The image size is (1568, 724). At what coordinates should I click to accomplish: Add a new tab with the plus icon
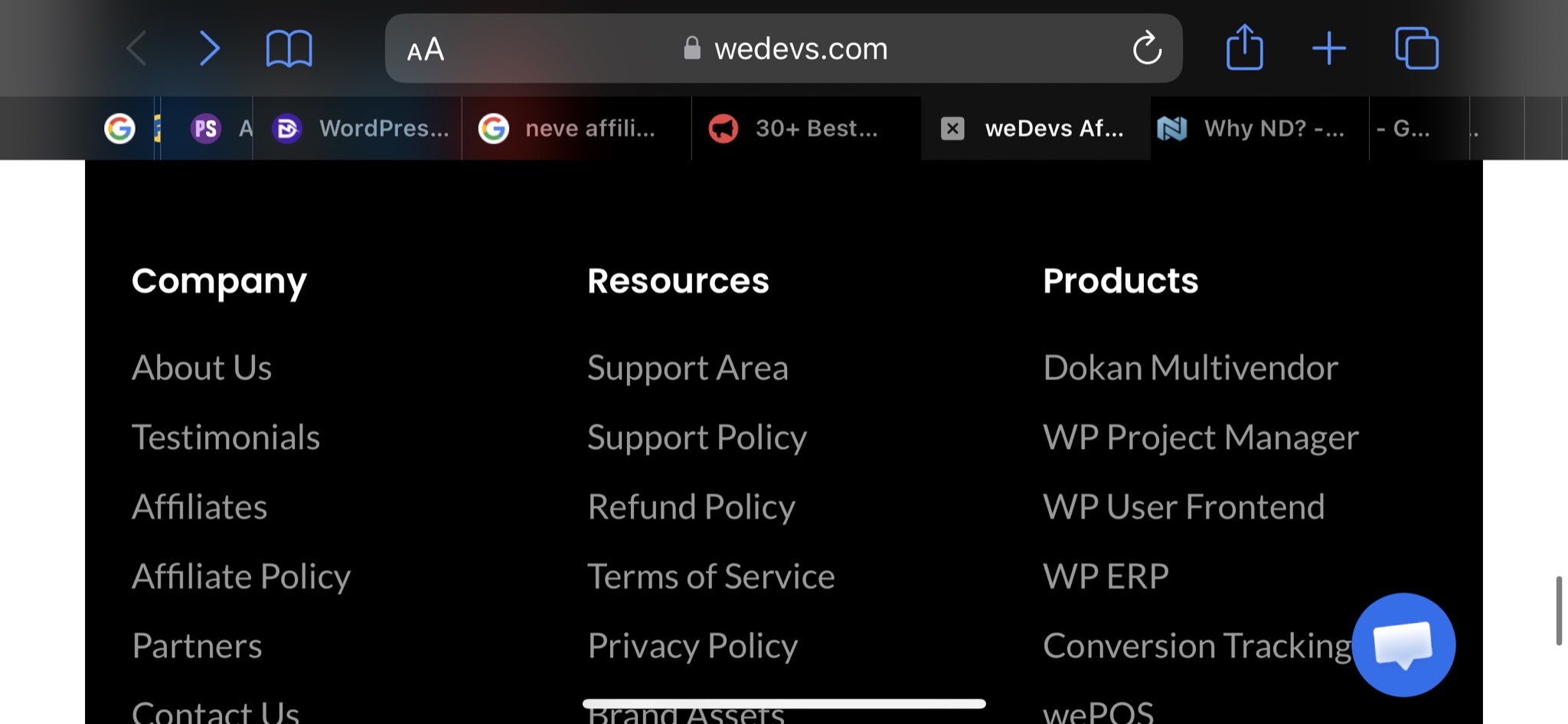[1329, 49]
